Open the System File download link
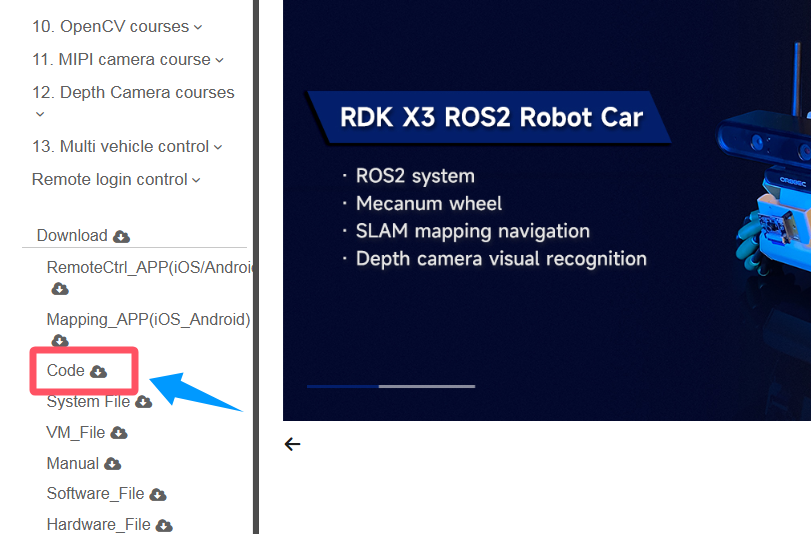Image resolution: width=811 pixels, height=534 pixels. pos(88,402)
